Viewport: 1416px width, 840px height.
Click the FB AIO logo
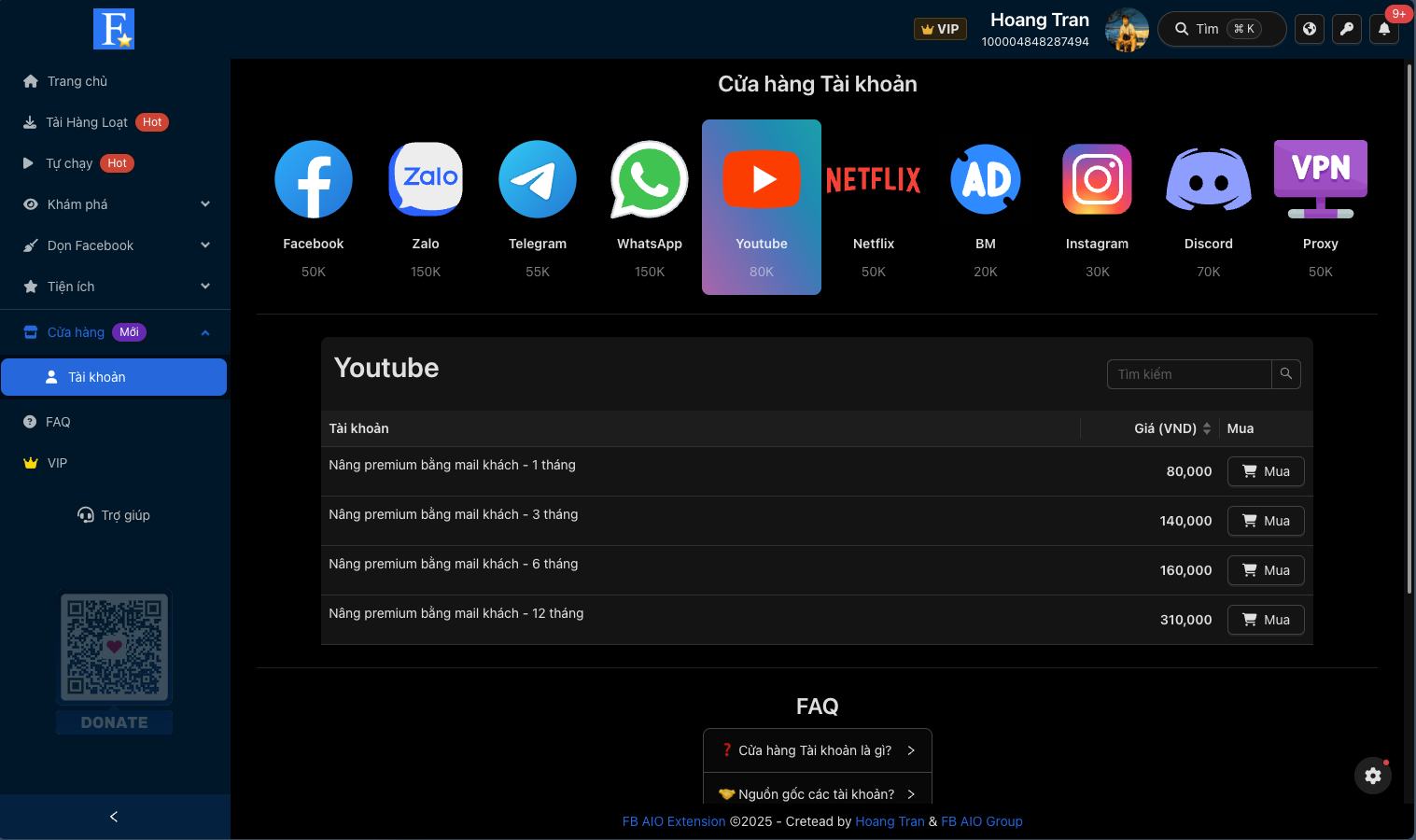point(114,29)
